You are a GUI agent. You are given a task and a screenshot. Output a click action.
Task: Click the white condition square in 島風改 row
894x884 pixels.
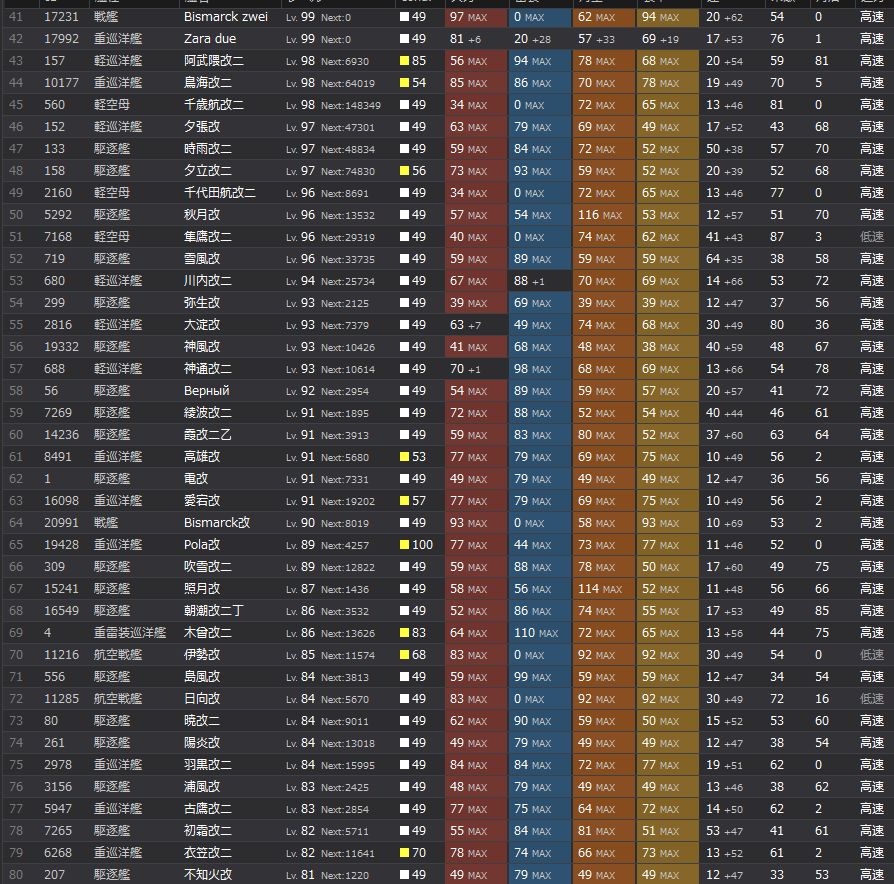click(x=404, y=676)
